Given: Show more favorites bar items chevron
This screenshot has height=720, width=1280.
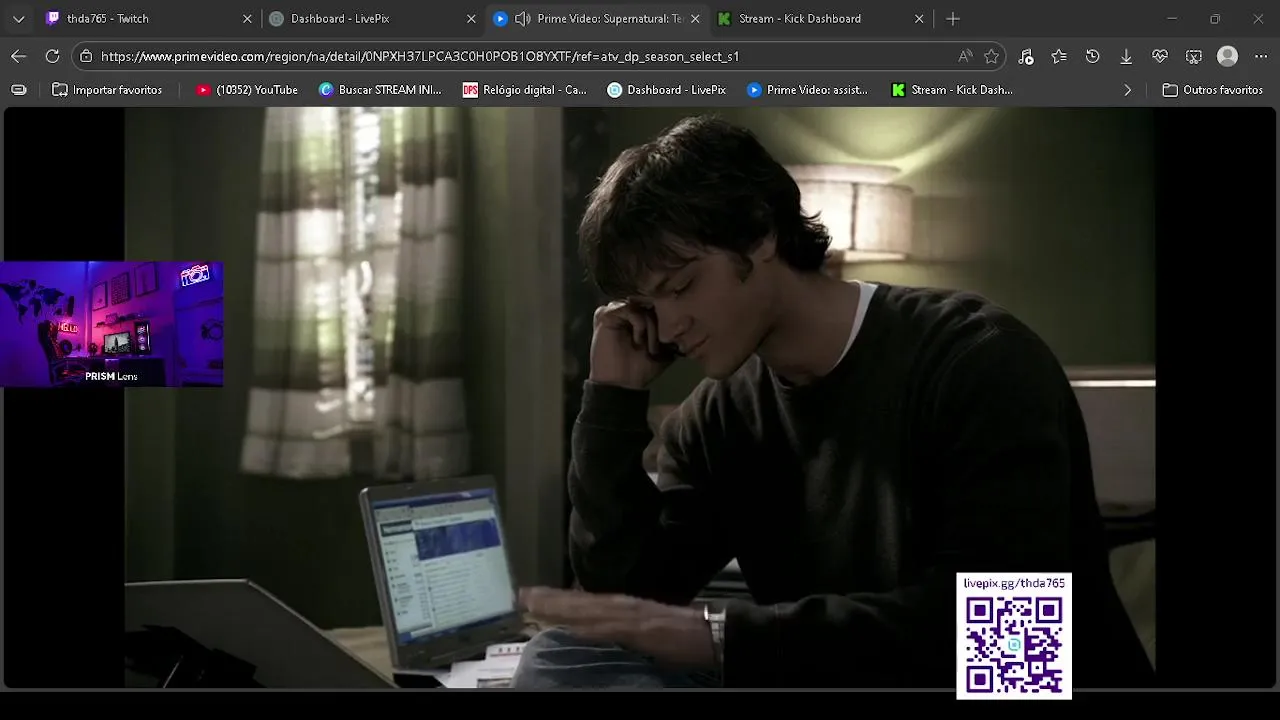Looking at the screenshot, I should click(1127, 90).
